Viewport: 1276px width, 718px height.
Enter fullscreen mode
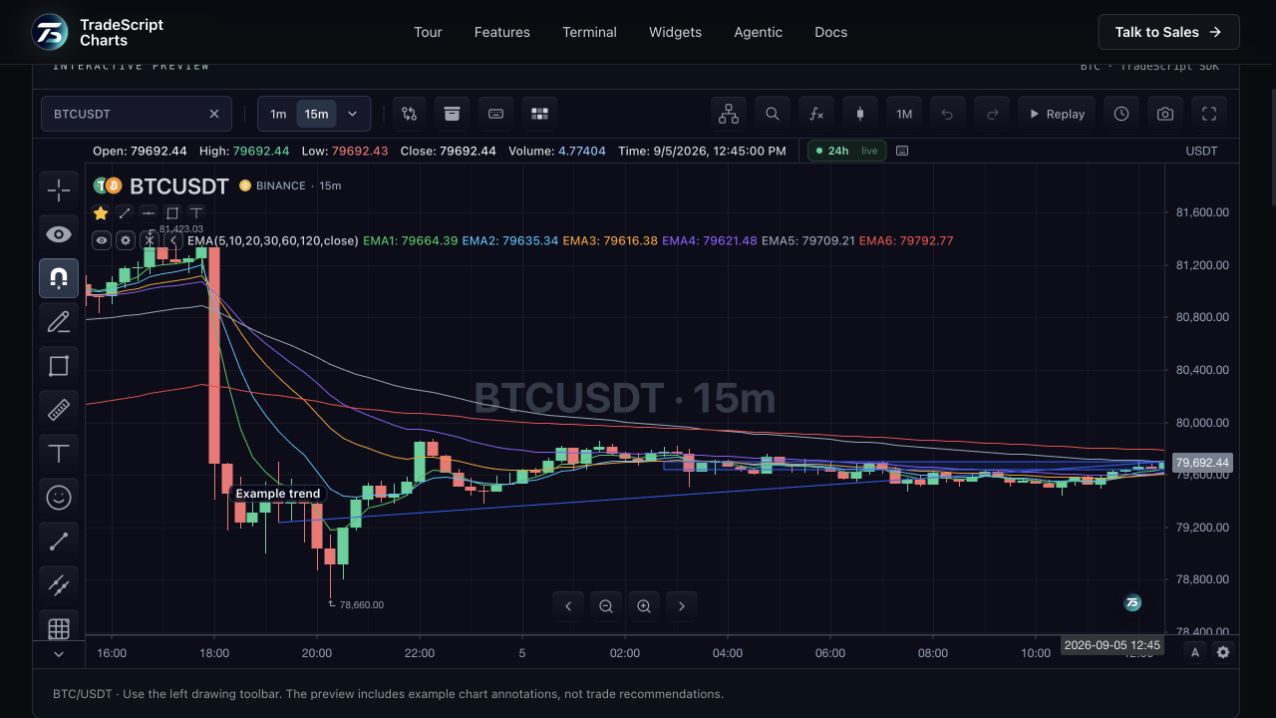[x=1209, y=114]
